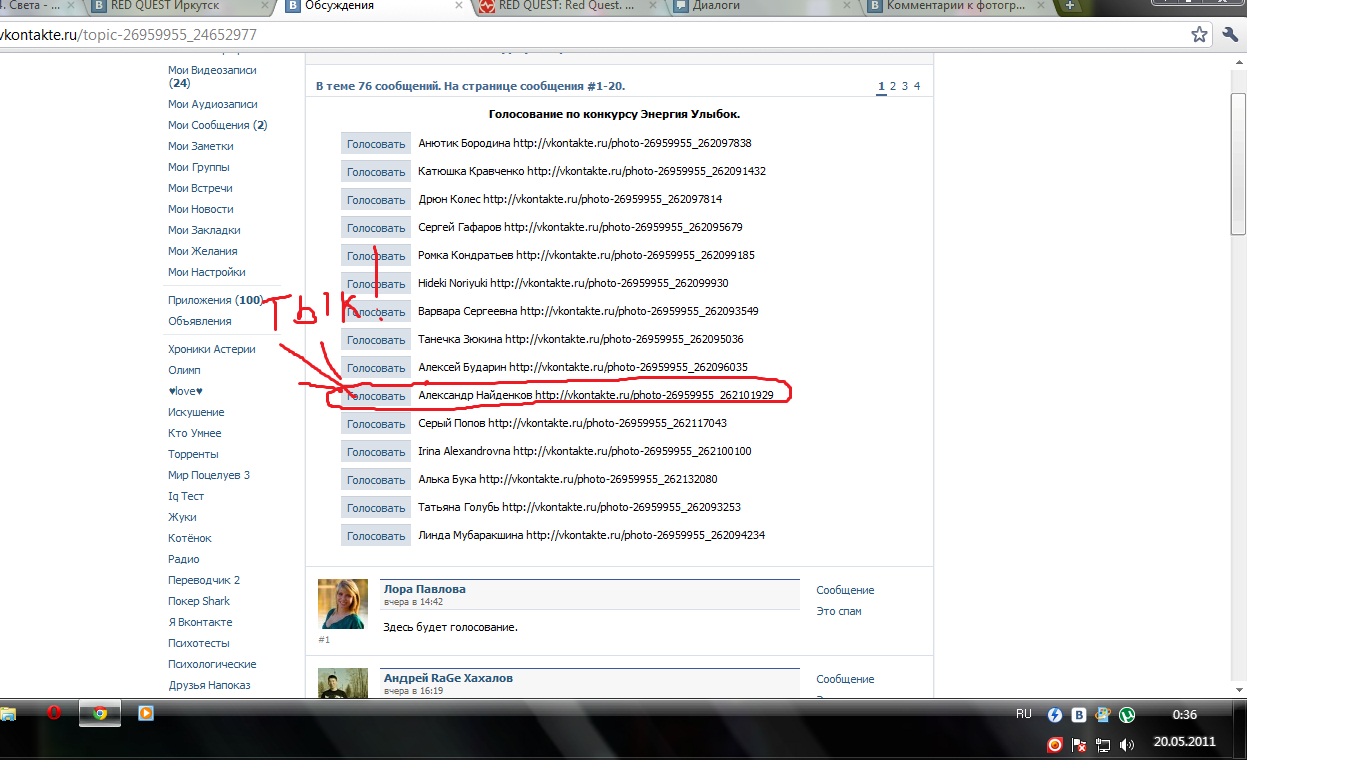Vote for Александр Найденков
The width and height of the screenshot is (1366, 768).
375,396
